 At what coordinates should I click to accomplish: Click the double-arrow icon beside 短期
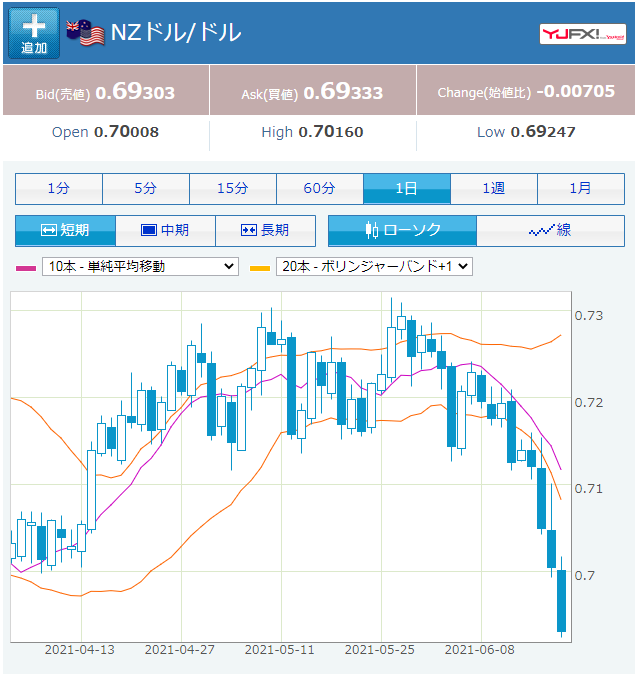pos(49,230)
